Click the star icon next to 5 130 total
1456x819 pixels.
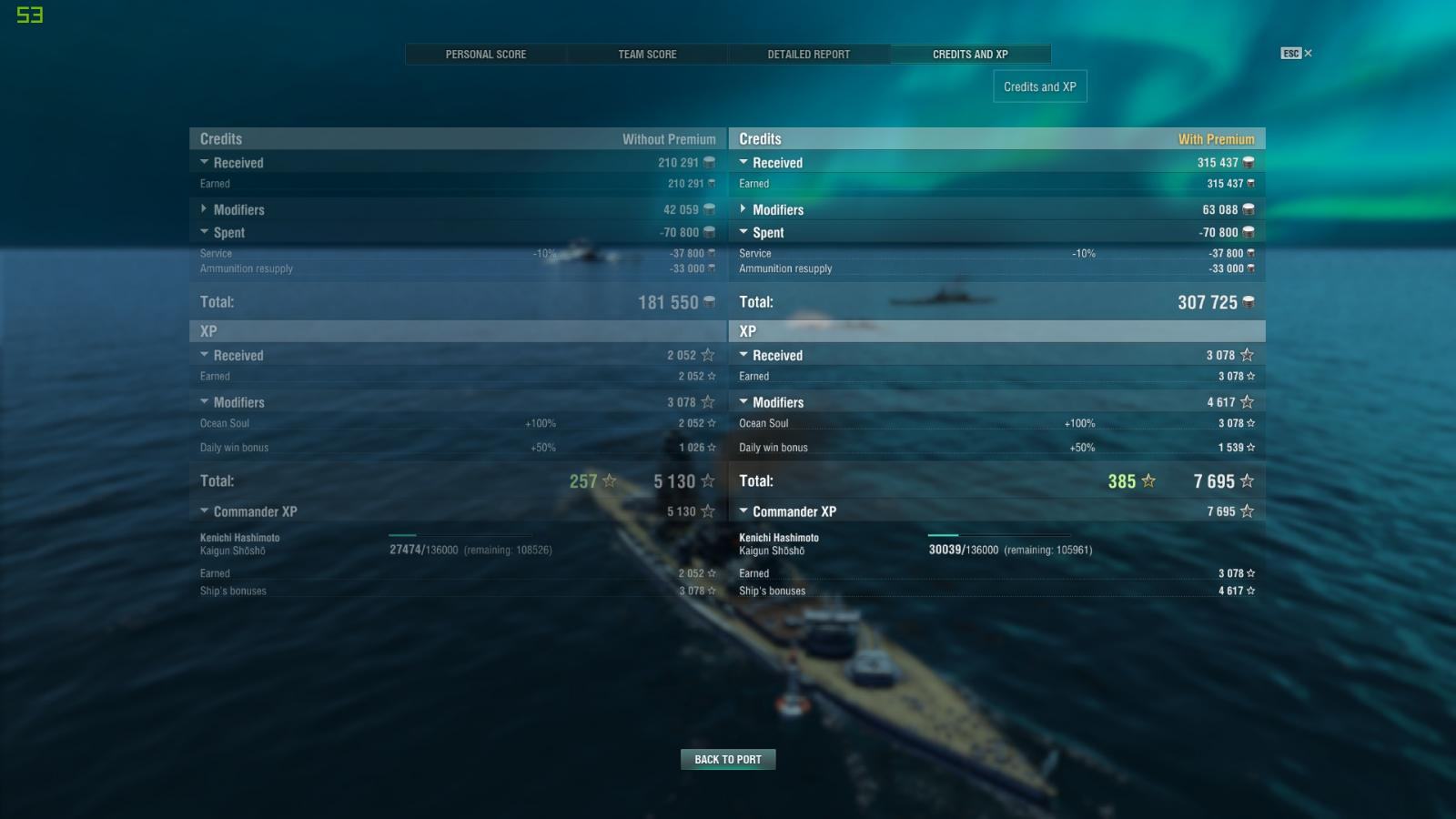[x=708, y=480]
